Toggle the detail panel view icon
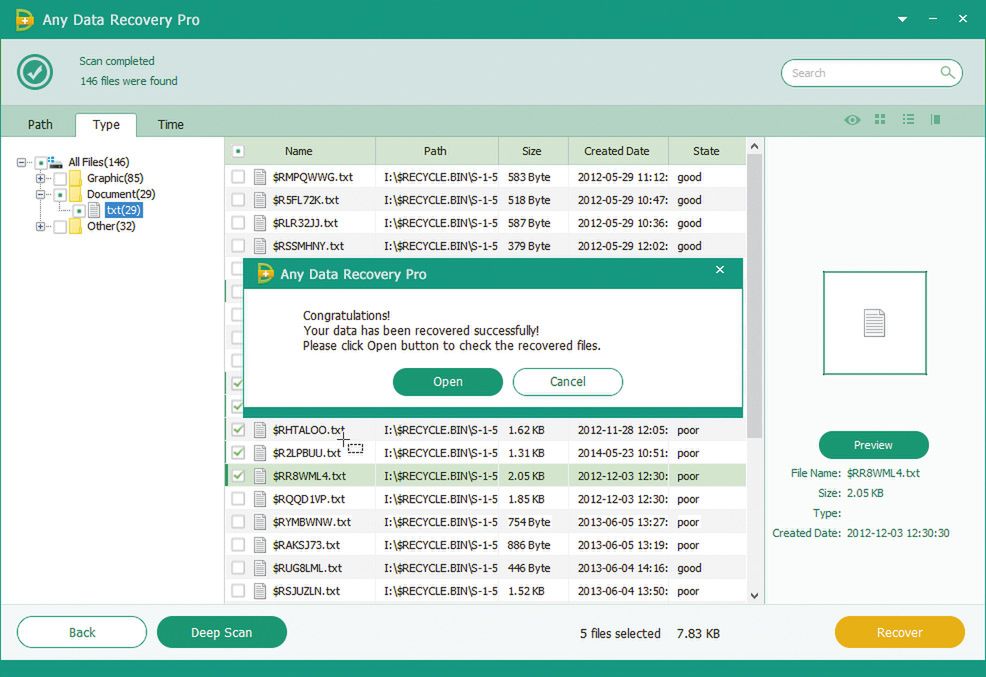The image size is (986, 677). 936,120
